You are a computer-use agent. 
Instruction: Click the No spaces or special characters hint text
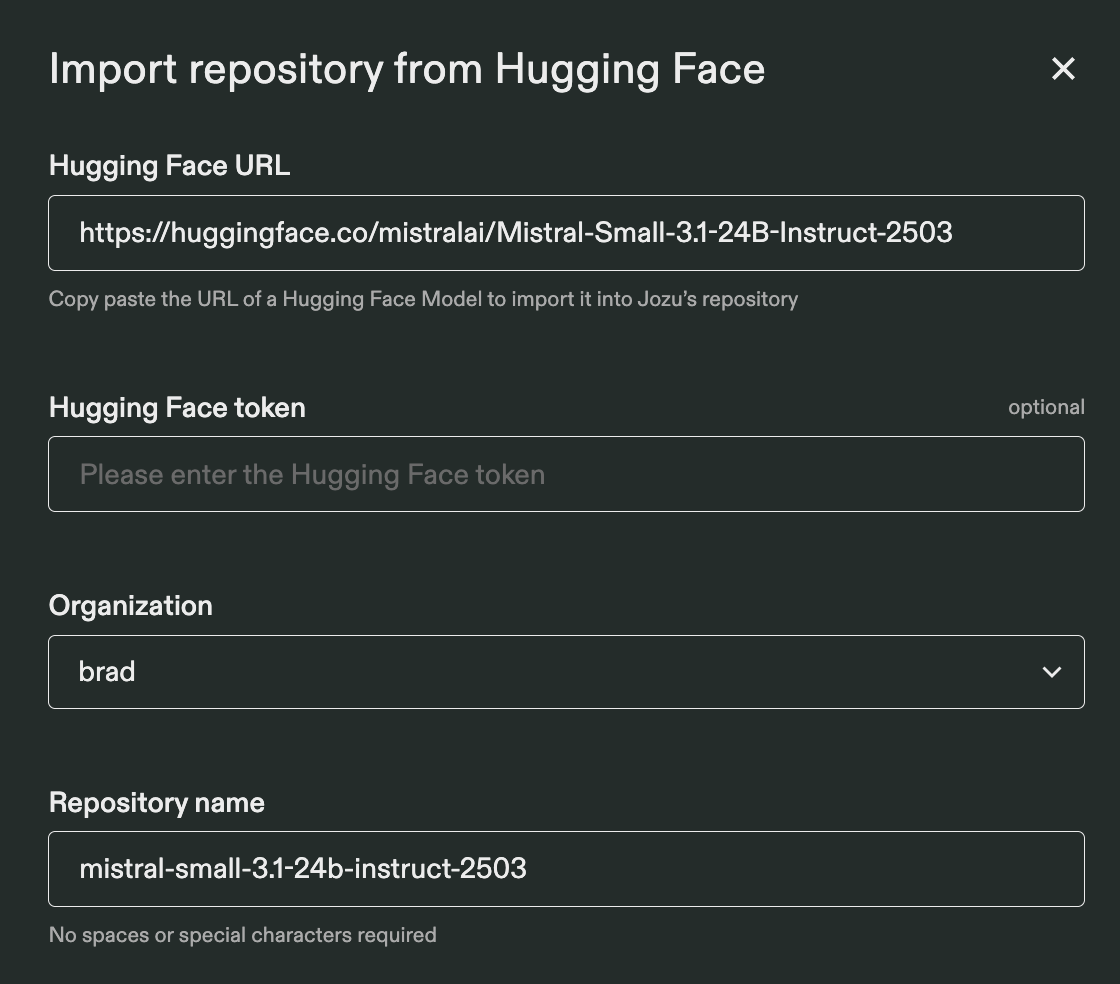click(x=243, y=935)
